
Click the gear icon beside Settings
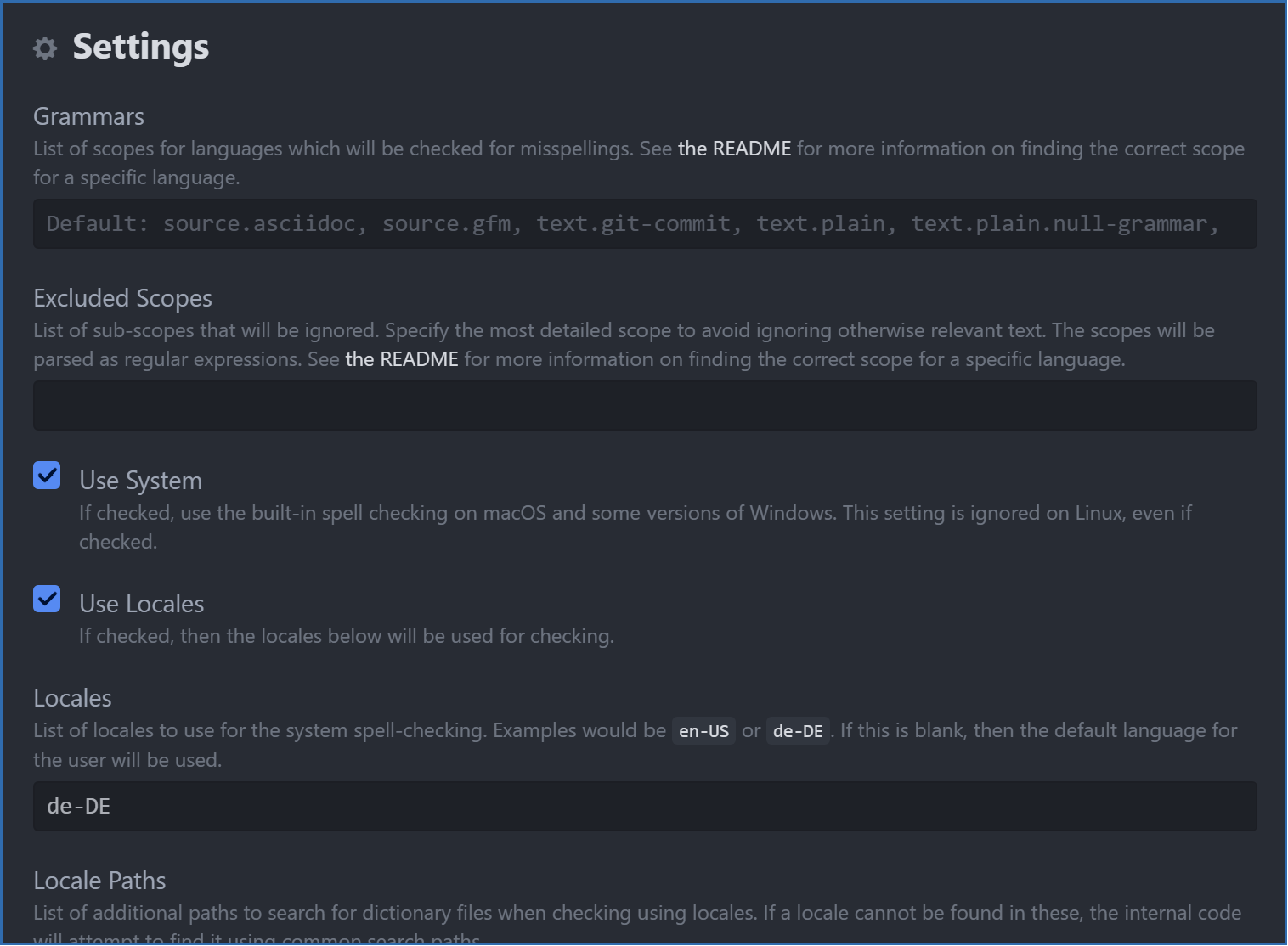coord(45,48)
